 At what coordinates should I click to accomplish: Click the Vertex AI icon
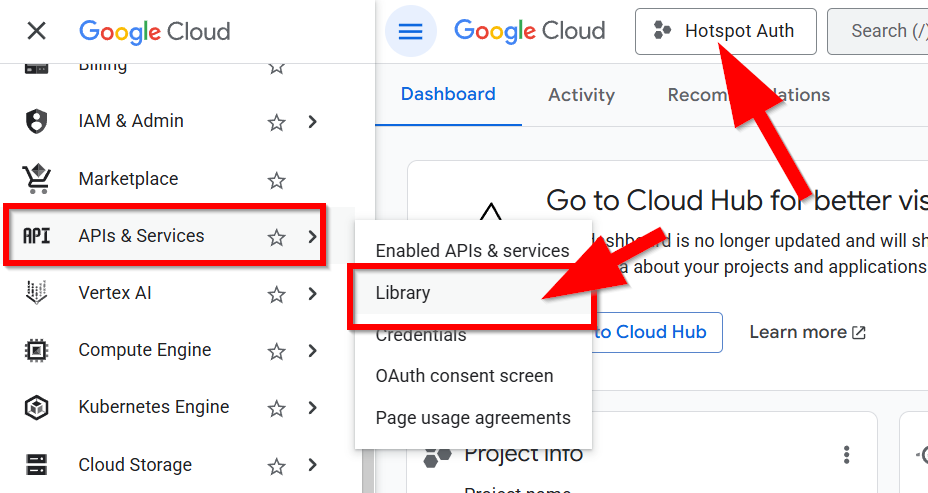coord(36,294)
